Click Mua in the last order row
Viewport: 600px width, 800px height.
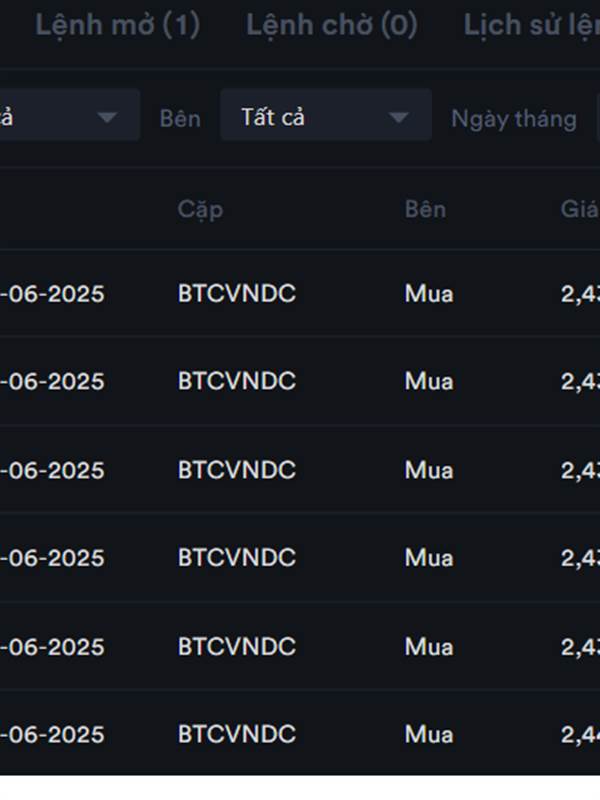(429, 735)
